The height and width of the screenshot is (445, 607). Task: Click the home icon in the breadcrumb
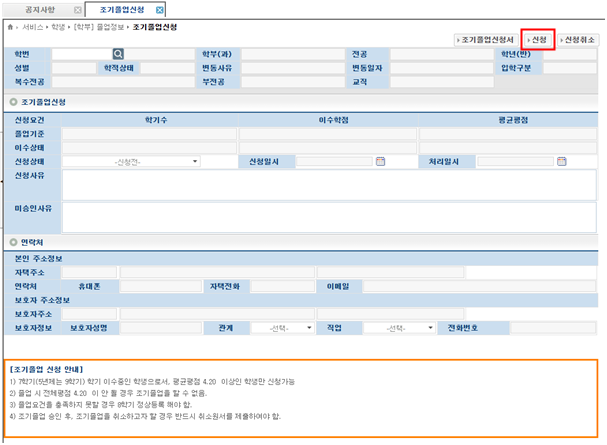[11, 26]
